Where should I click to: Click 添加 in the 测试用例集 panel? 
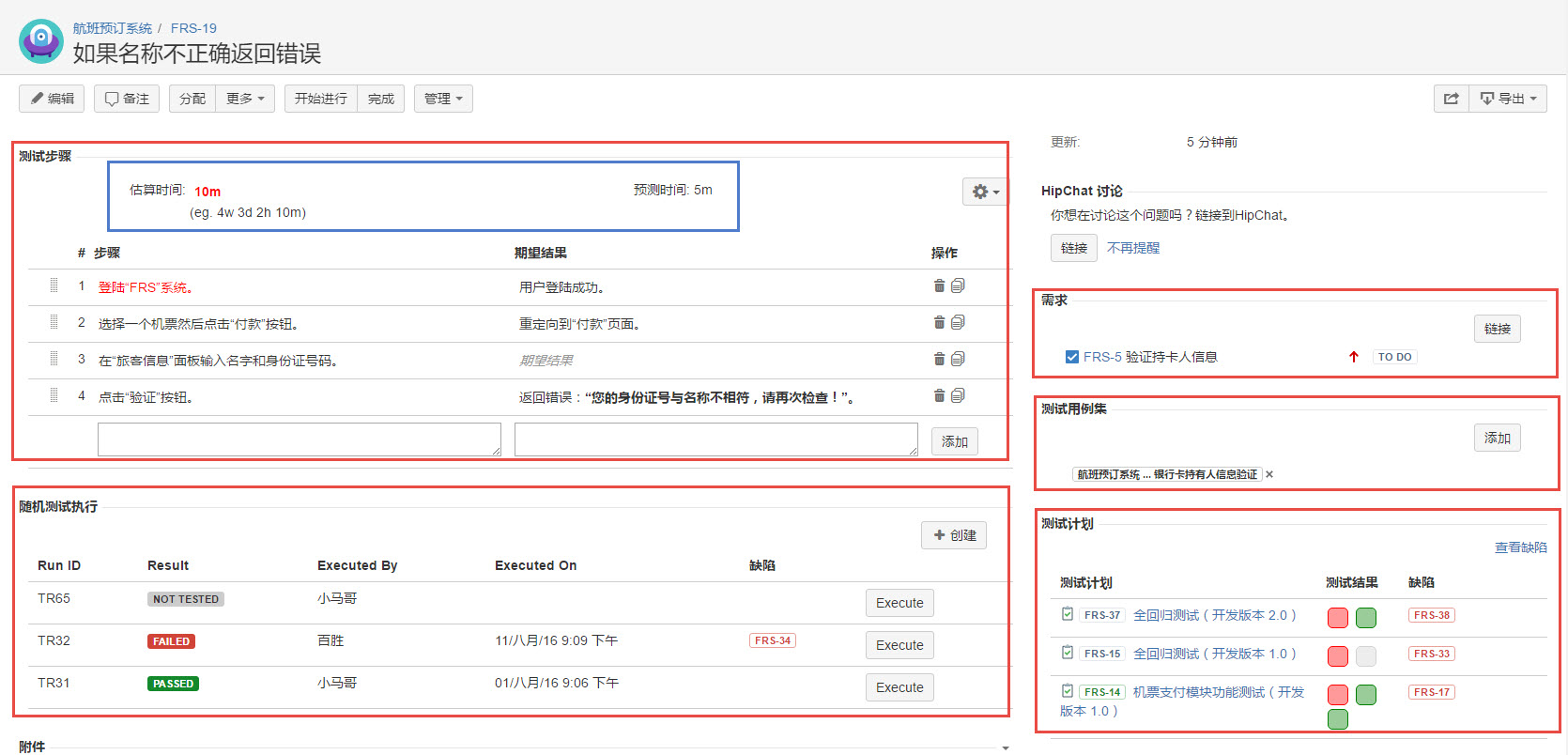click(x=1498, y=438)
